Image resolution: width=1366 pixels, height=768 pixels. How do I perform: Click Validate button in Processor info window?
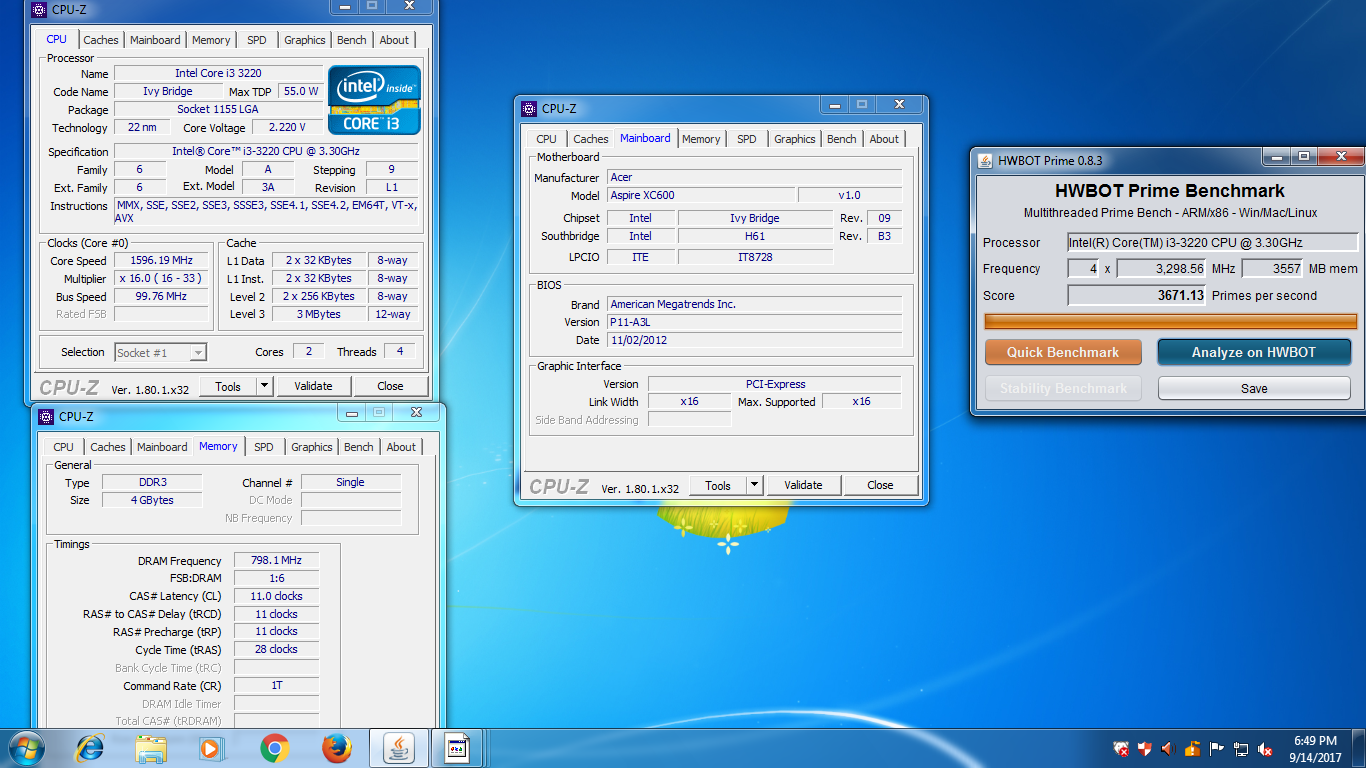(313, 386)
